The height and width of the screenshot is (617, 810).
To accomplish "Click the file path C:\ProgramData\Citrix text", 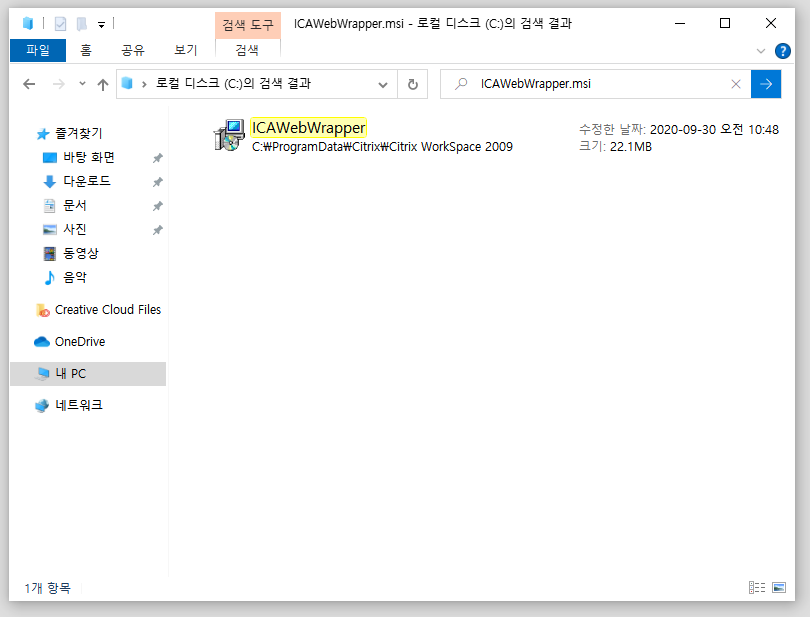I will point(382,147).
